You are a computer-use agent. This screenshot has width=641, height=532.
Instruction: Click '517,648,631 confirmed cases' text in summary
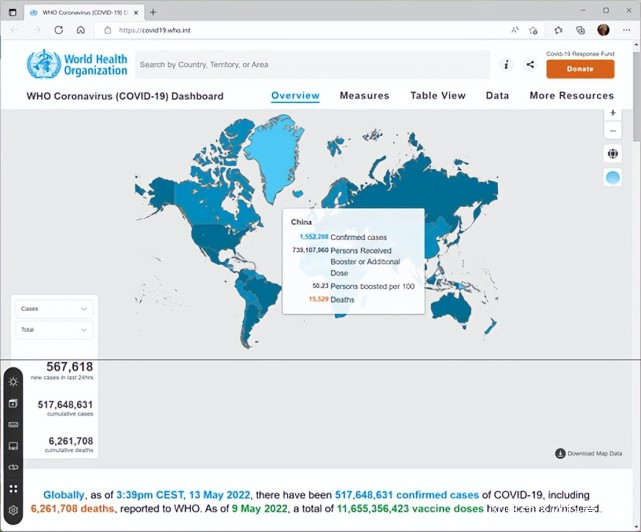(x=407, y=495)
